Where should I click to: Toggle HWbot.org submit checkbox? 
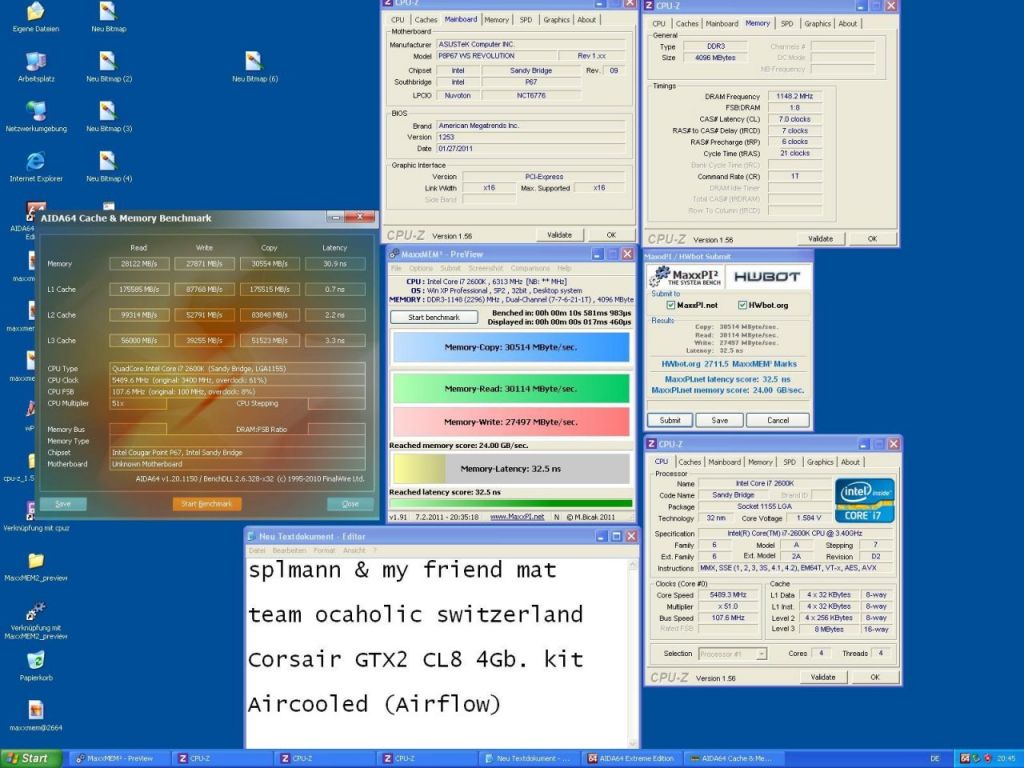click(743, 305)
